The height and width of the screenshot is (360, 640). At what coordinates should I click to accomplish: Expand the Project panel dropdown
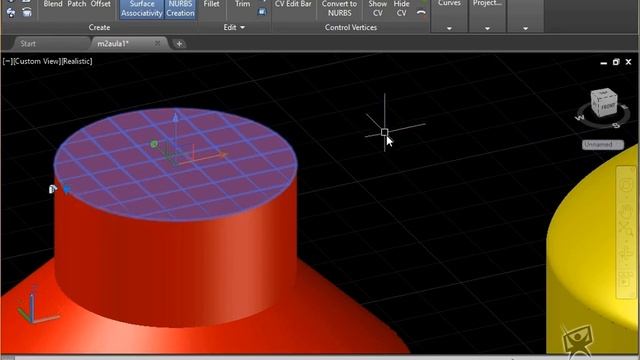[487, 29]
